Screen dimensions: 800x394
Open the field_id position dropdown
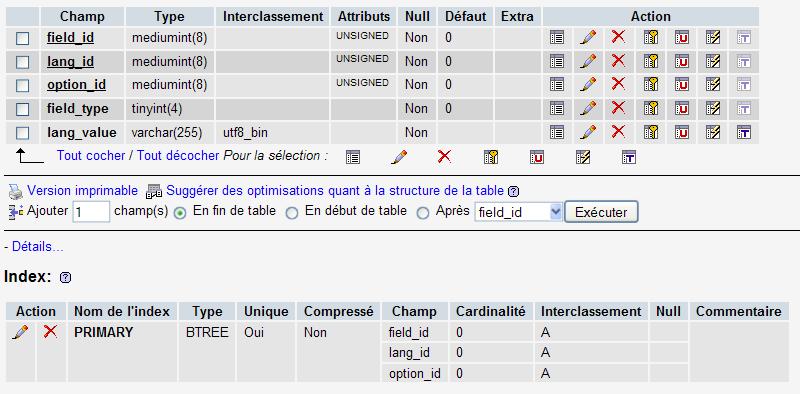click(518, 212)
